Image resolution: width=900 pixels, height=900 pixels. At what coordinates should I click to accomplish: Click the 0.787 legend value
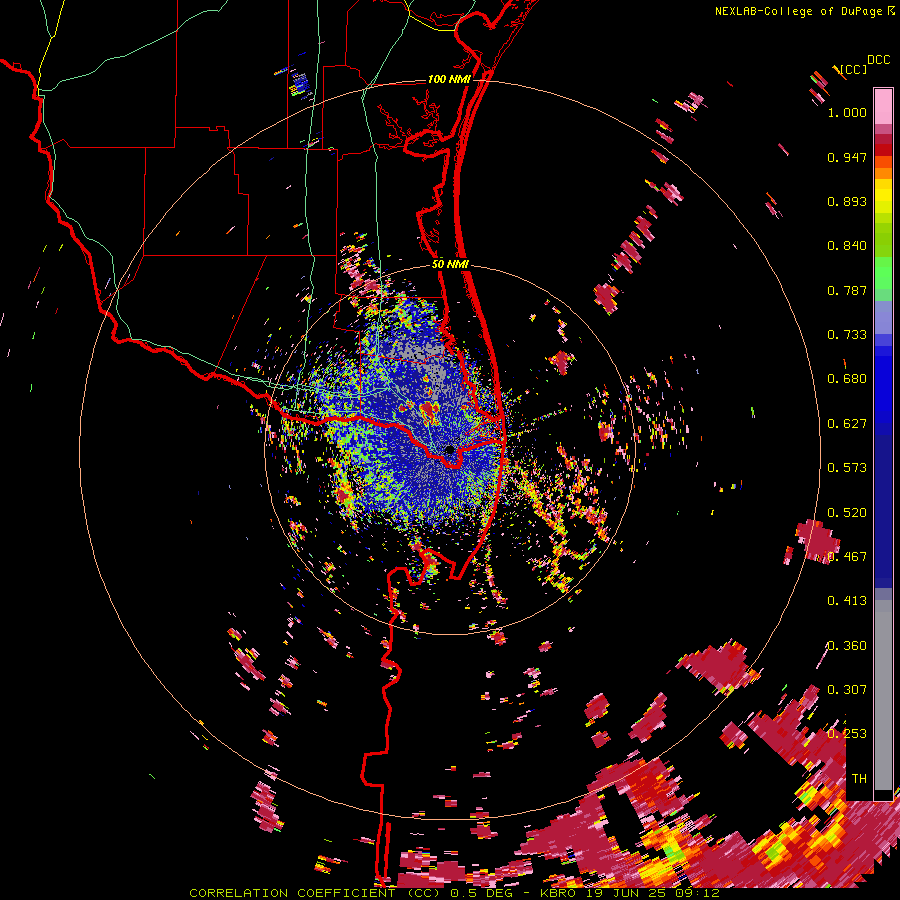click(x=847, y=290)
